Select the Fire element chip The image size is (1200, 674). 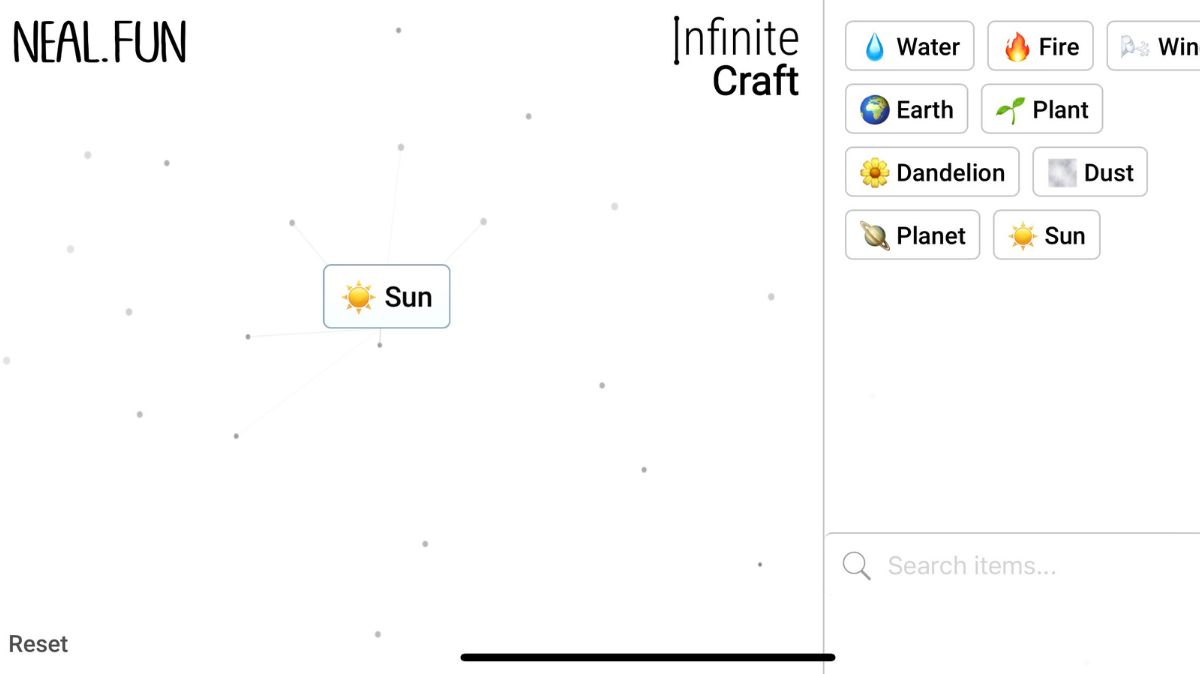(1040, 46)
